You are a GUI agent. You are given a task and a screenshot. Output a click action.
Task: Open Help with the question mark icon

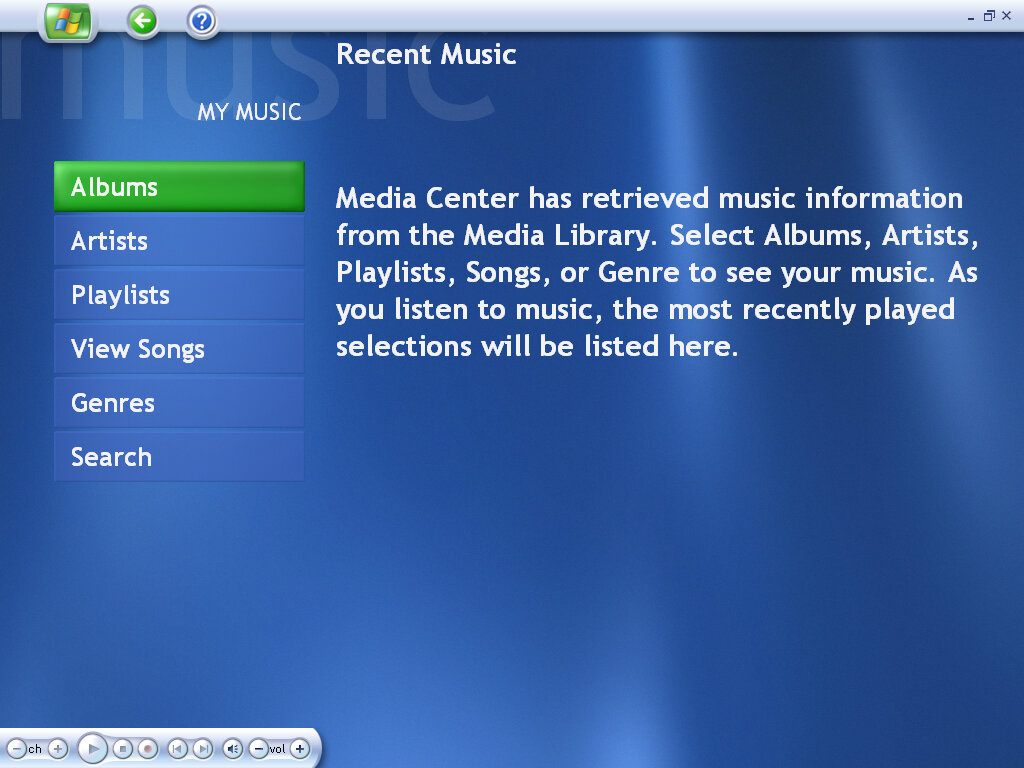[200, 20]
